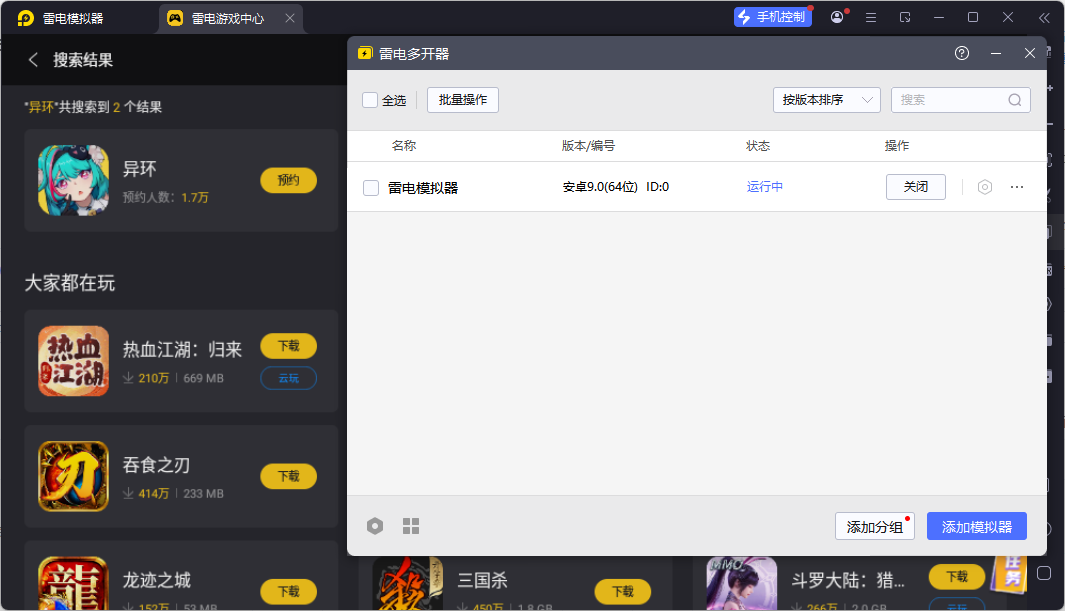1065x611 pixels.
Task: Open 热血江湖：归来 game icon
Action: [73, 361]
